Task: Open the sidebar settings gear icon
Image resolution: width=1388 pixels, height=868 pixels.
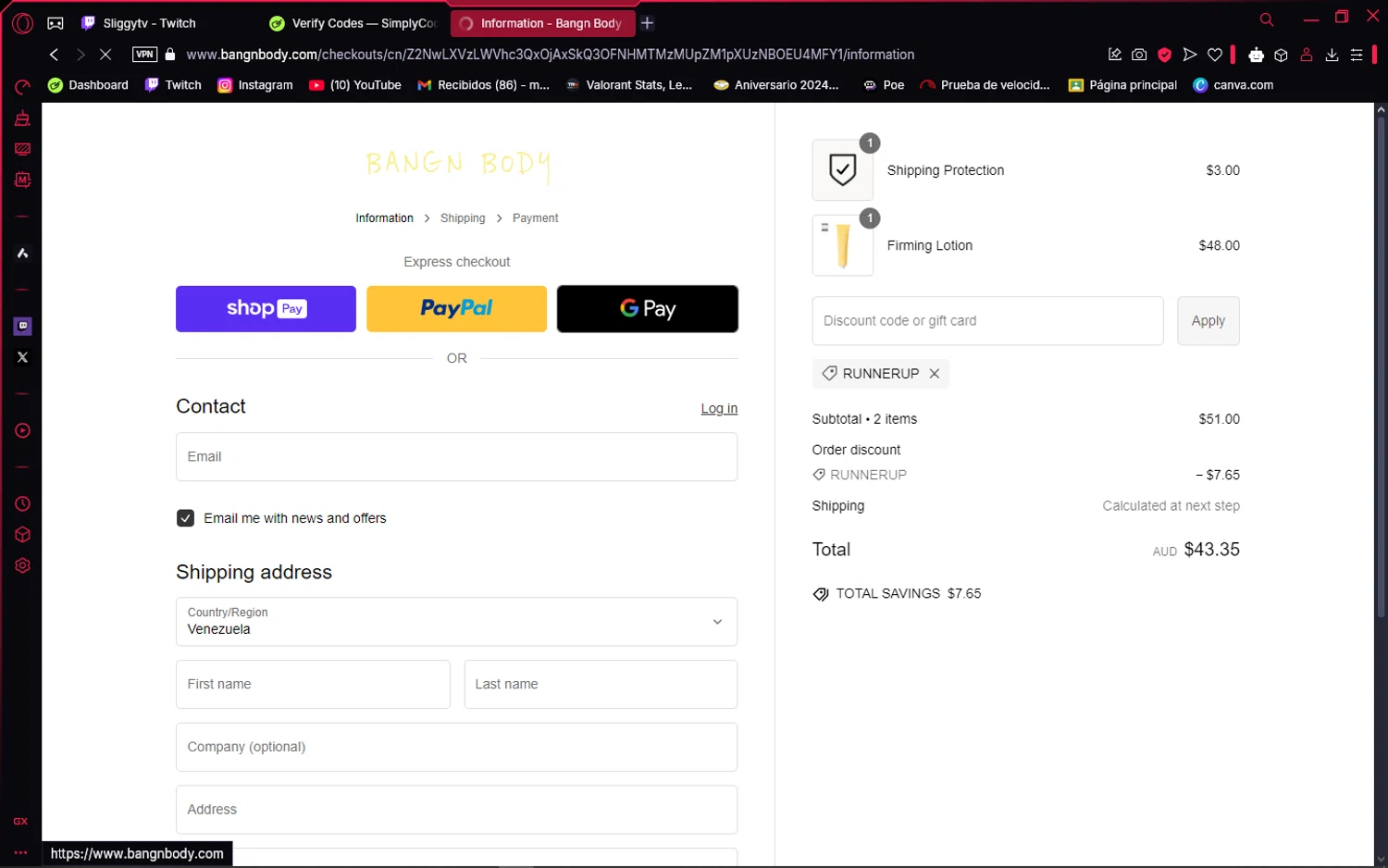Action: pos(22,565)
